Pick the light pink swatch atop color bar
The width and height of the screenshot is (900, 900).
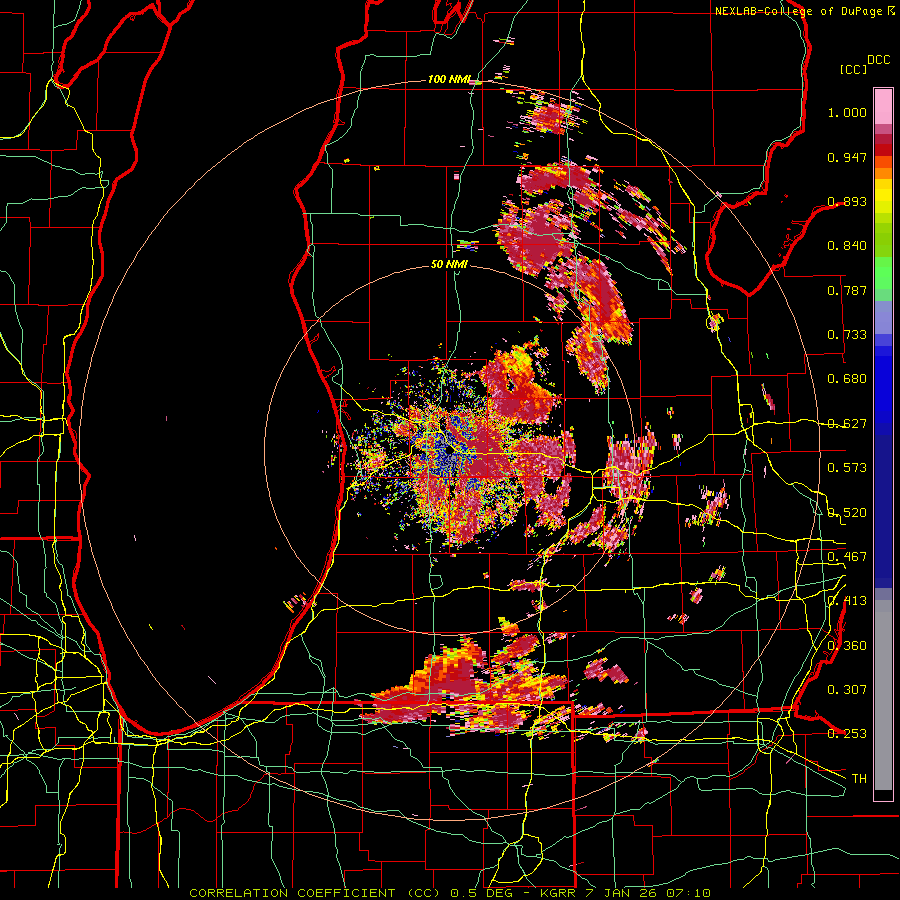[x=883, y=106]
